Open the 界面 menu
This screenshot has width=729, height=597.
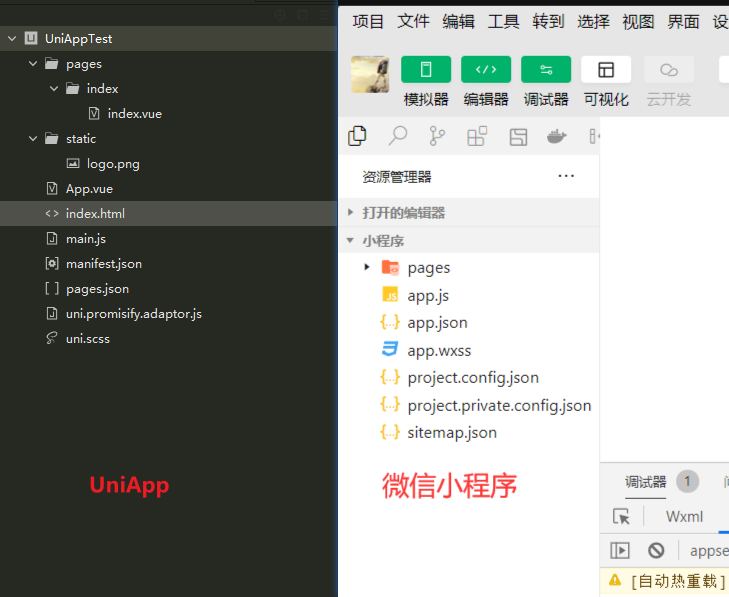click(x=683, y=21)
